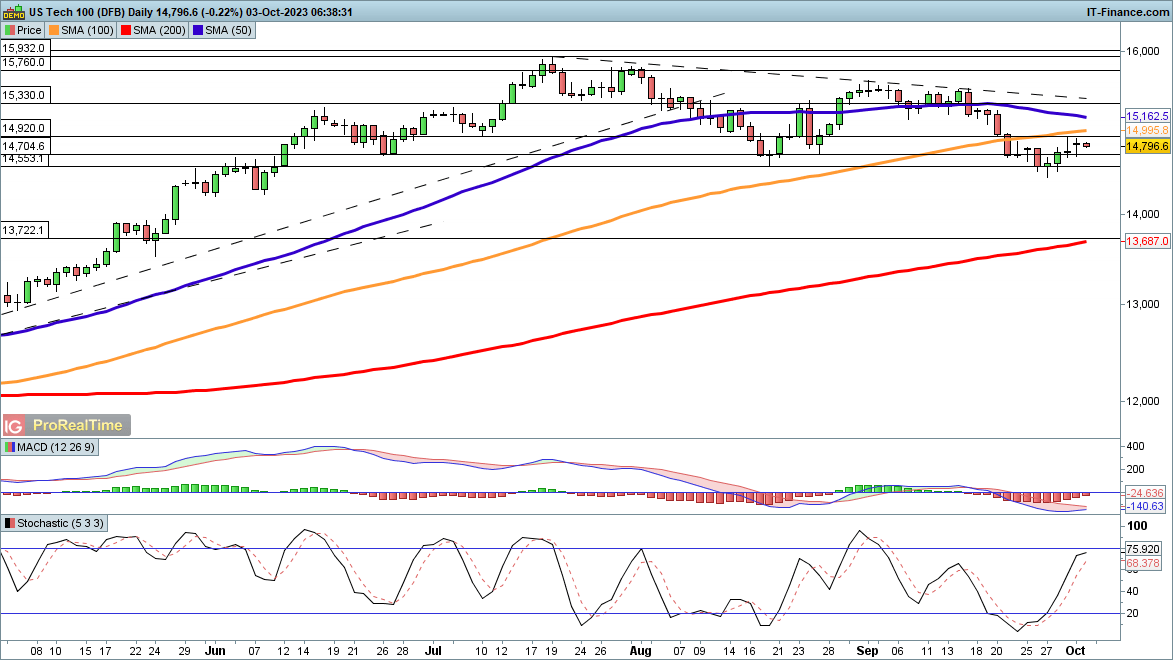This screenshot has height=660, width=1173.
Task: Click the 16,000 price axis label
Action: (x=1143, y=51)
